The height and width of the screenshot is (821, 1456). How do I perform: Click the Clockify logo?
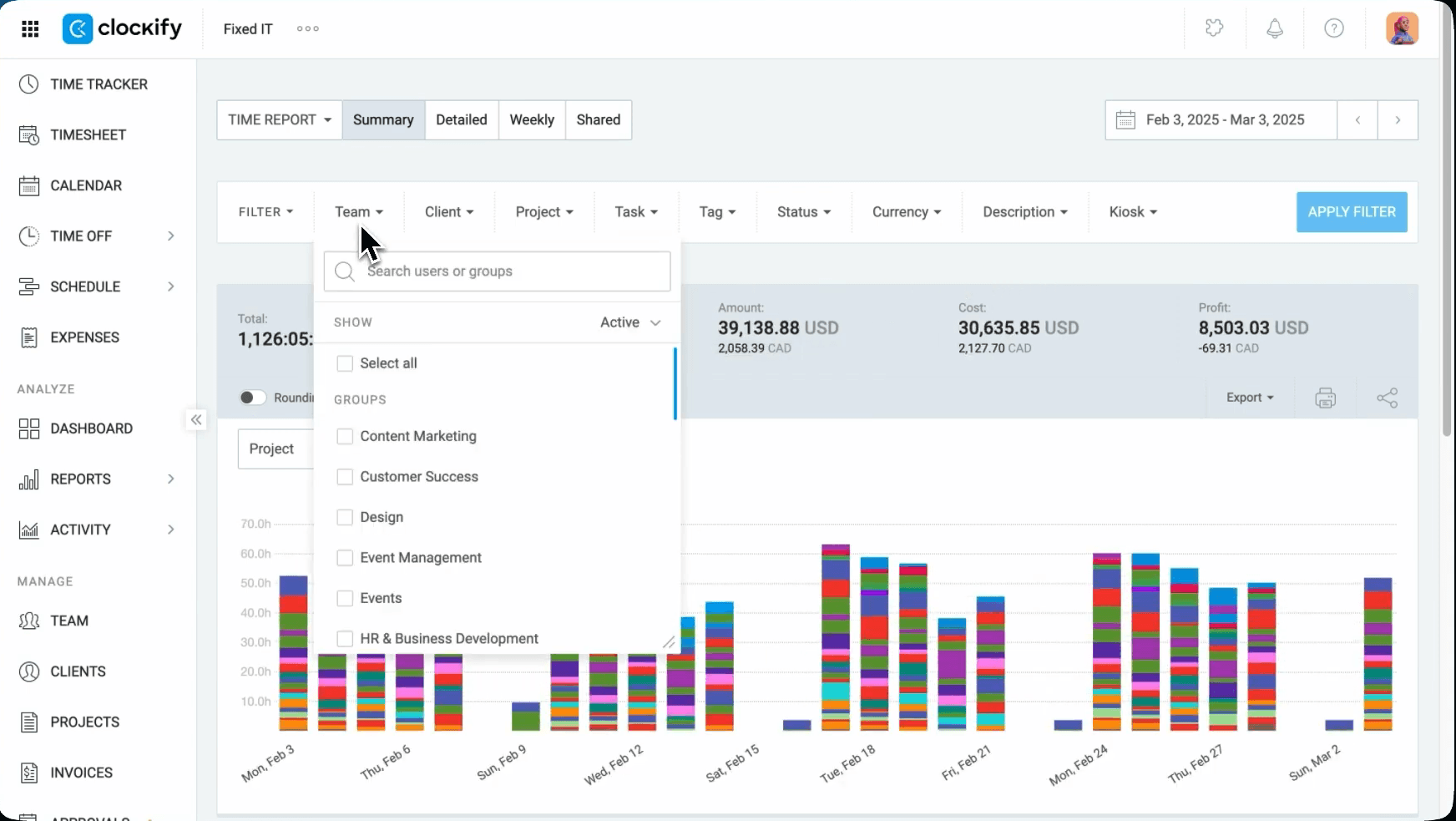(122, 28)
